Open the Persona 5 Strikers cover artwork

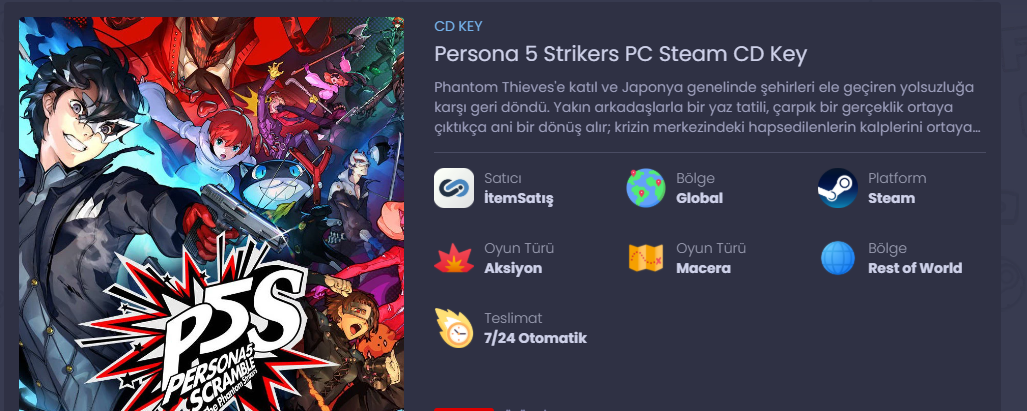coord(212,214)
